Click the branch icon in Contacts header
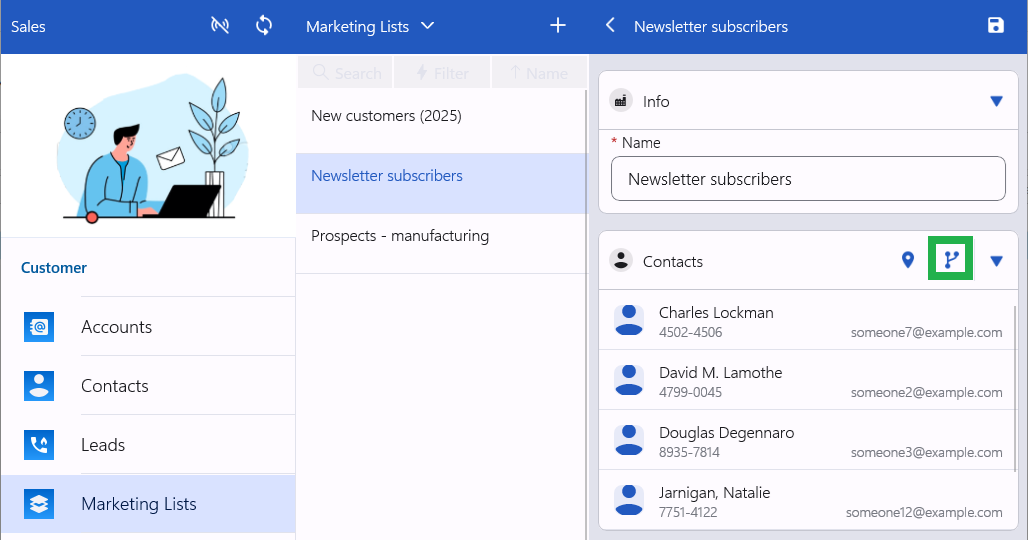This screenshot has width=1028, height=540. pyautogui.click(x=950, y=261)
